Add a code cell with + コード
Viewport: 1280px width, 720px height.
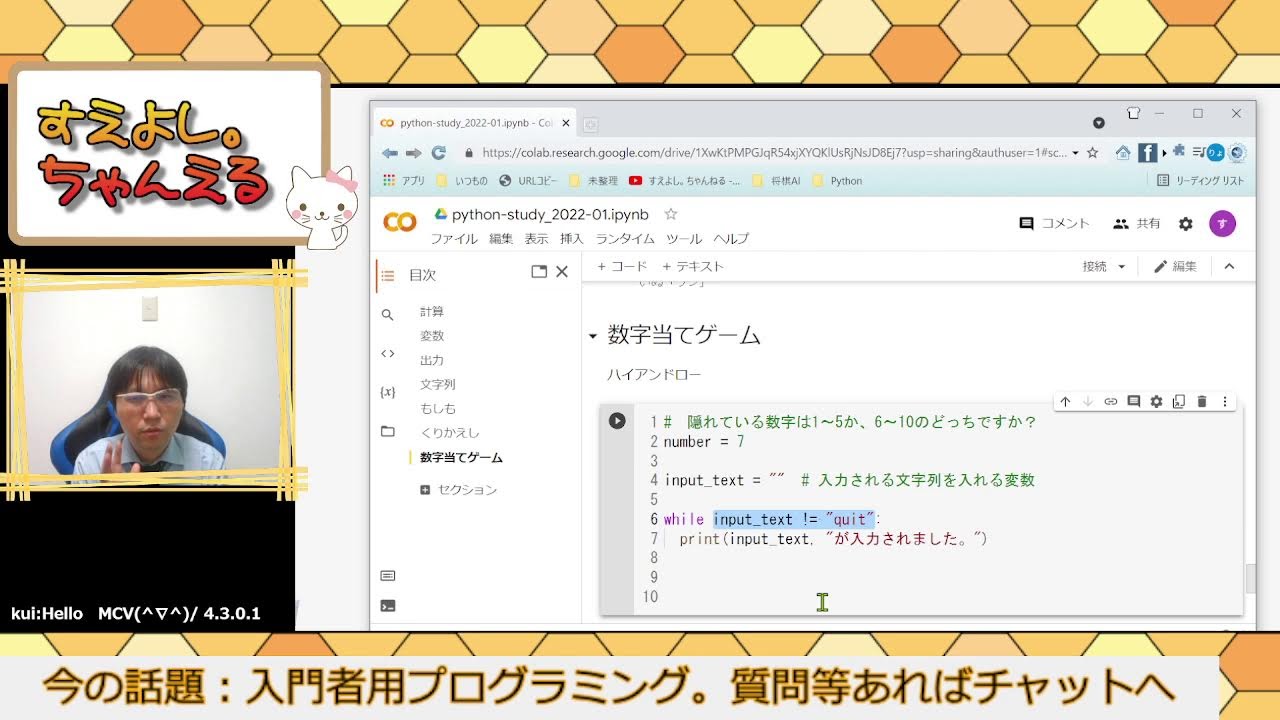click(622, 266)
